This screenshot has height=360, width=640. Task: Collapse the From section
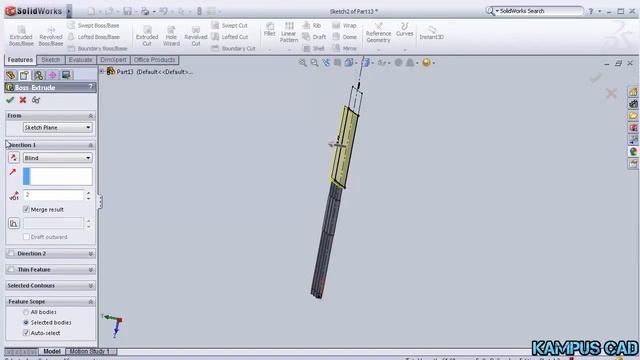[91, 116]
